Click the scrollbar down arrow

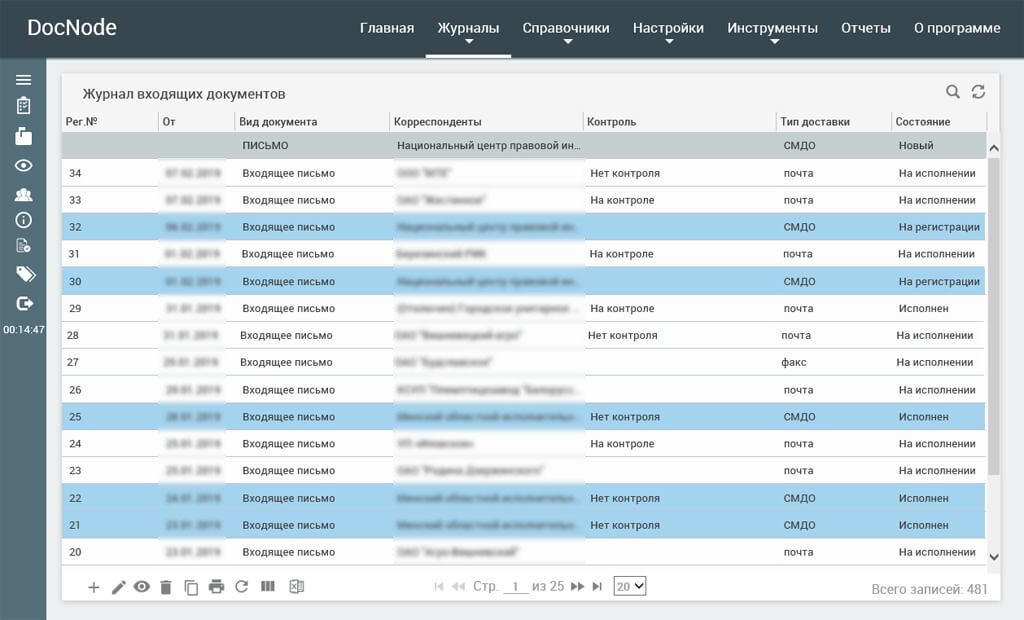pos(993,557)
